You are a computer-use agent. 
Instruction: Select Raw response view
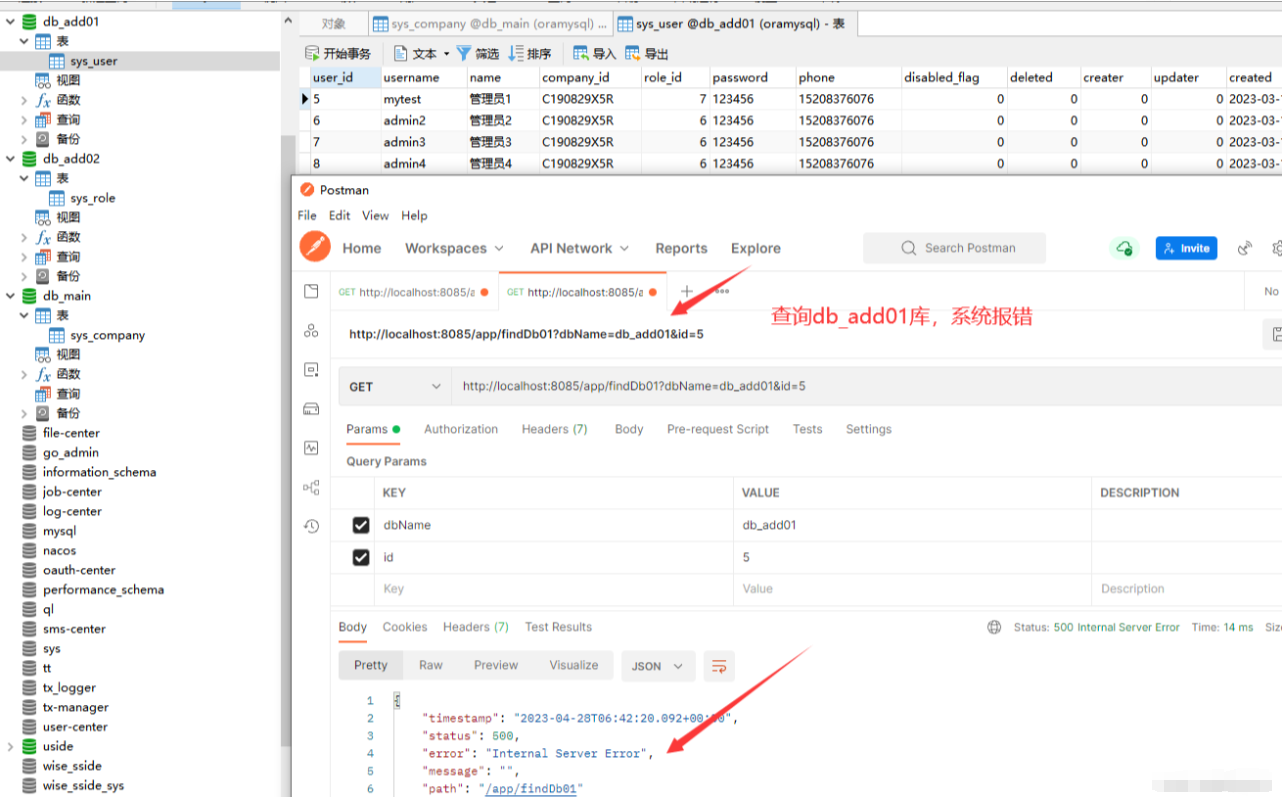coord(431,665)
